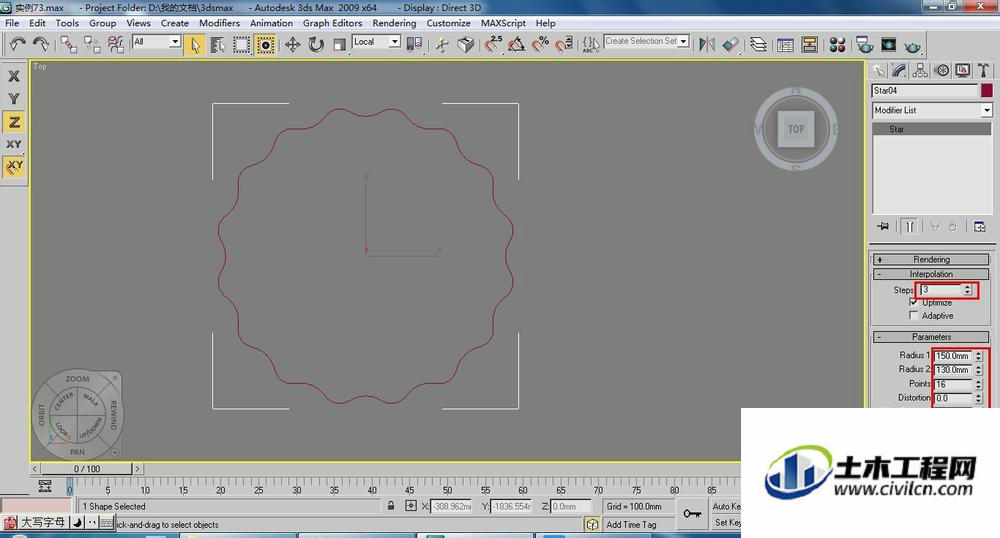The width and height of the screenshot is (1000, 538).
Task: Click the Undo arrow icon
Action: (17, 44)
